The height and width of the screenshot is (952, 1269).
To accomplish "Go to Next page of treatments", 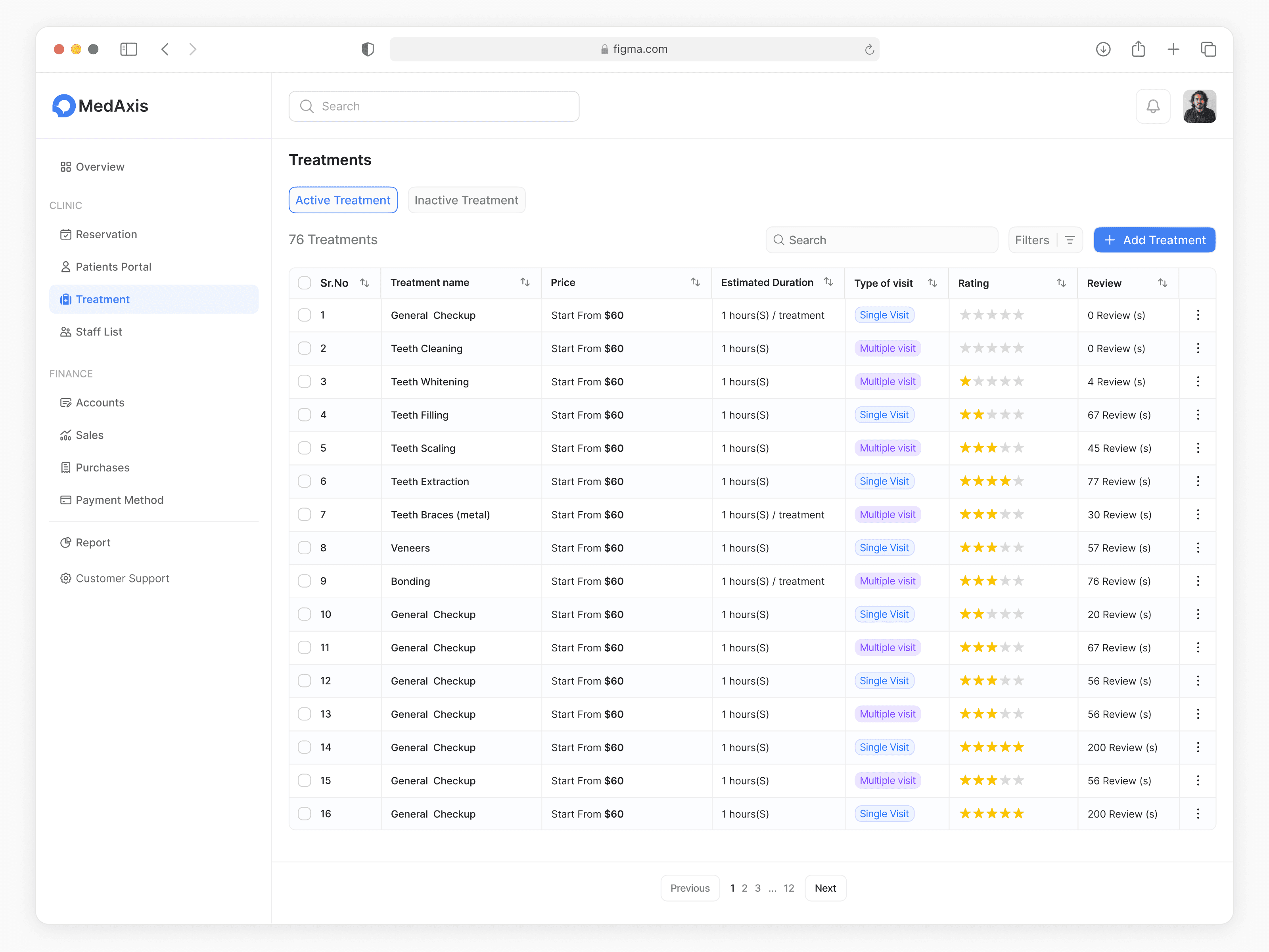I will point(825,888).
